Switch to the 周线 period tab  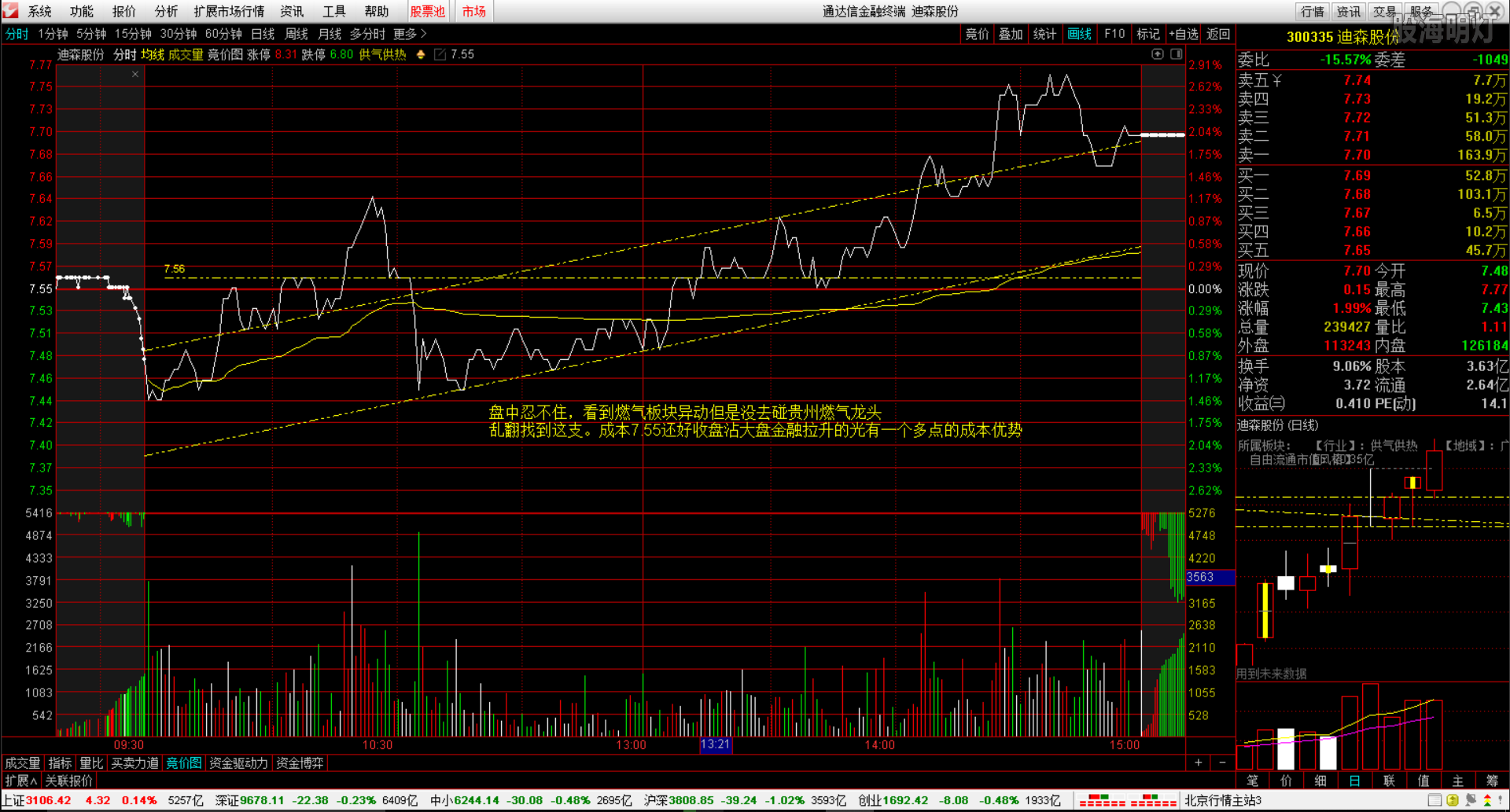coord(296,34)
